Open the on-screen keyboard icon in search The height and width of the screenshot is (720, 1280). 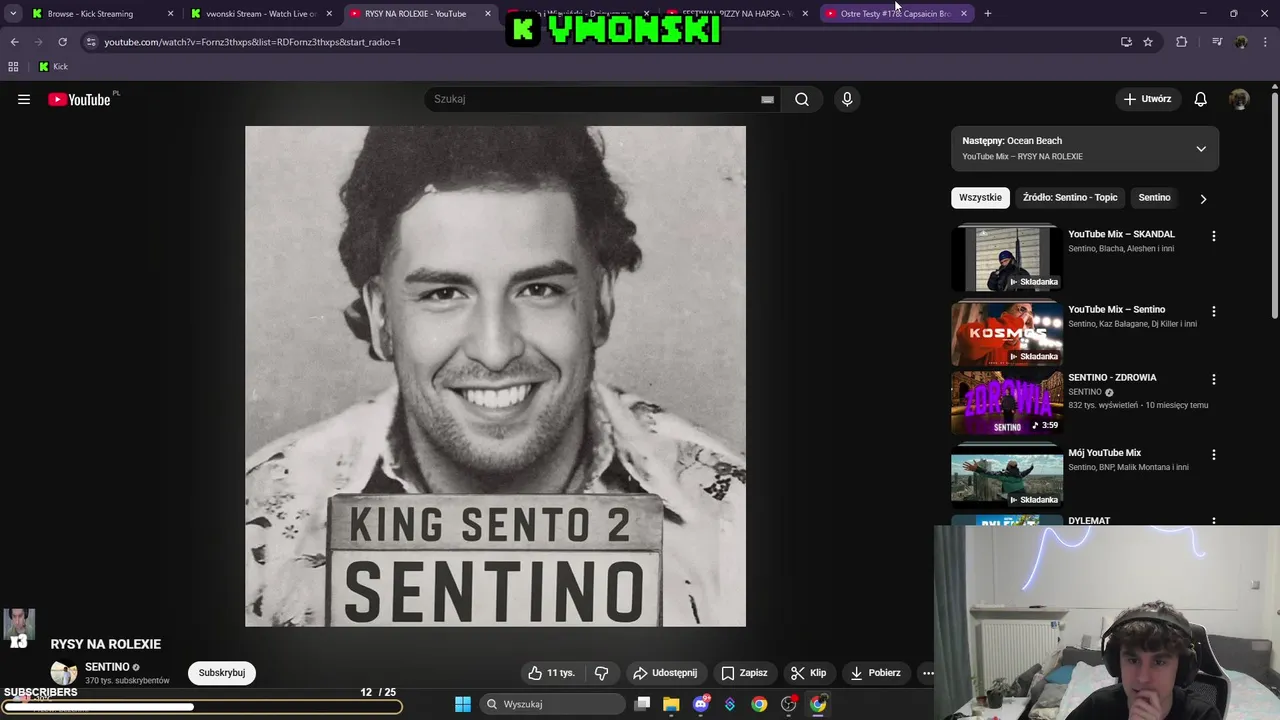pos(767,99)
